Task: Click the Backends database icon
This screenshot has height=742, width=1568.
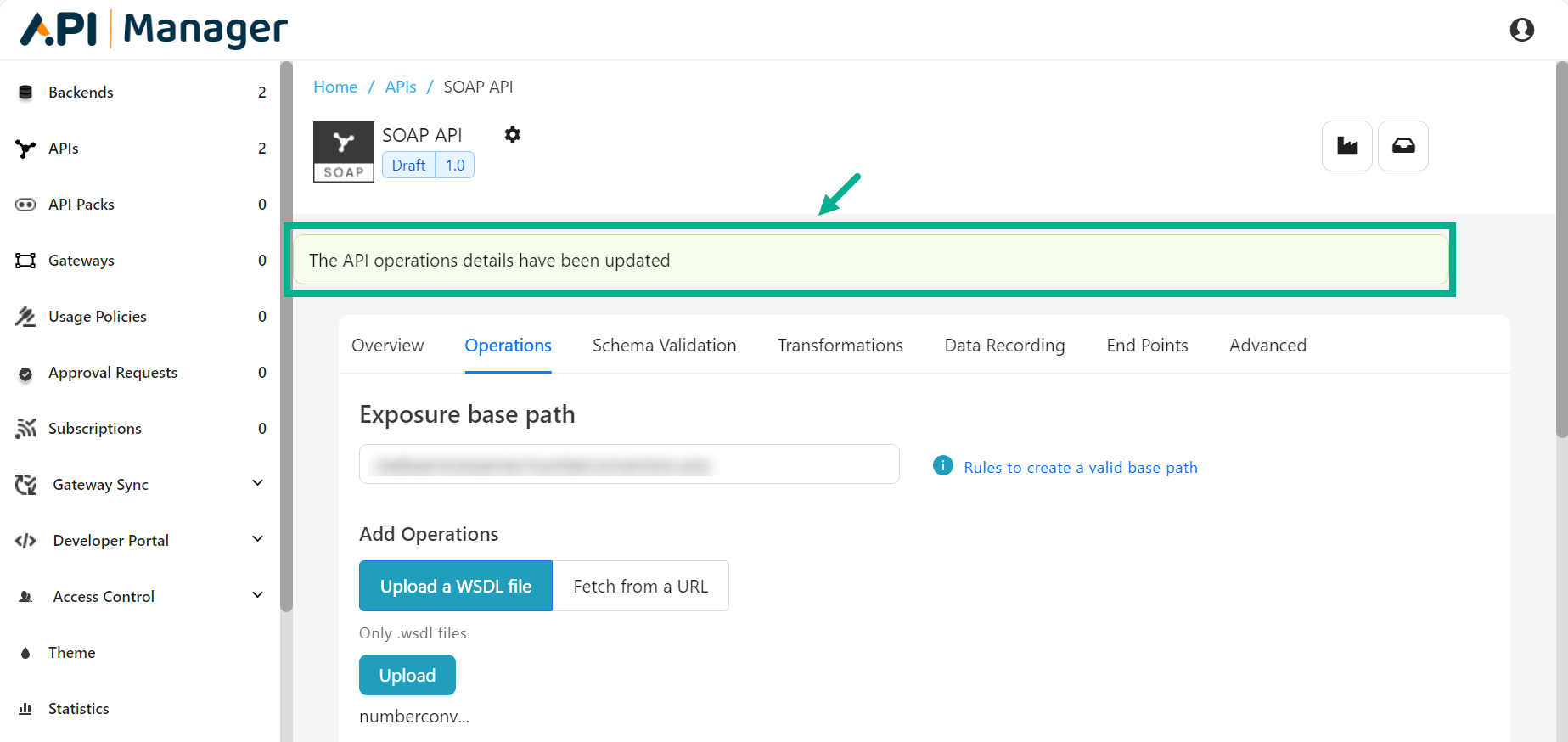Action: click(25, 93)
